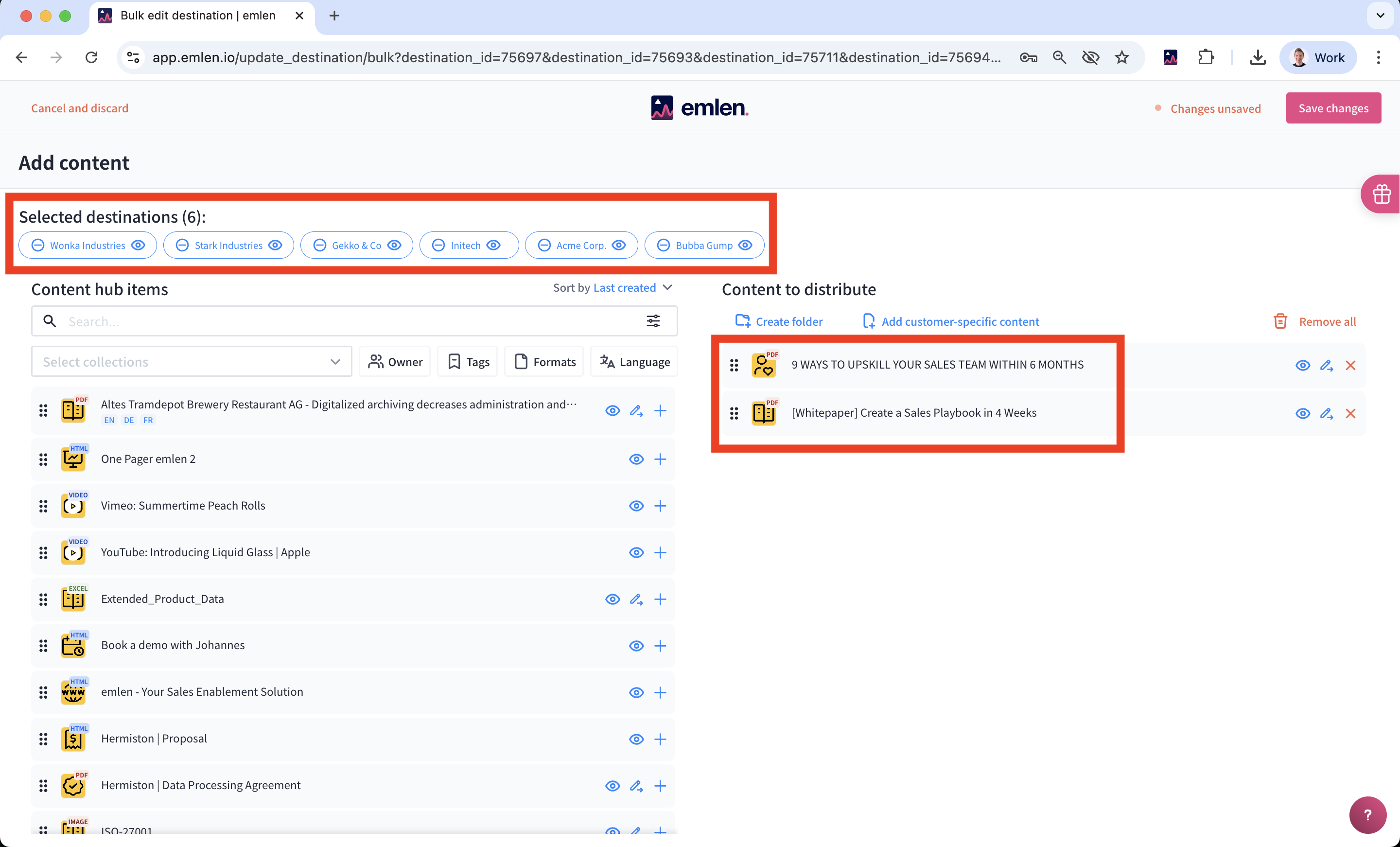1400x847 pixels.
Task: Click the gift icon on right edge
Action: (x=1381, y=194)
